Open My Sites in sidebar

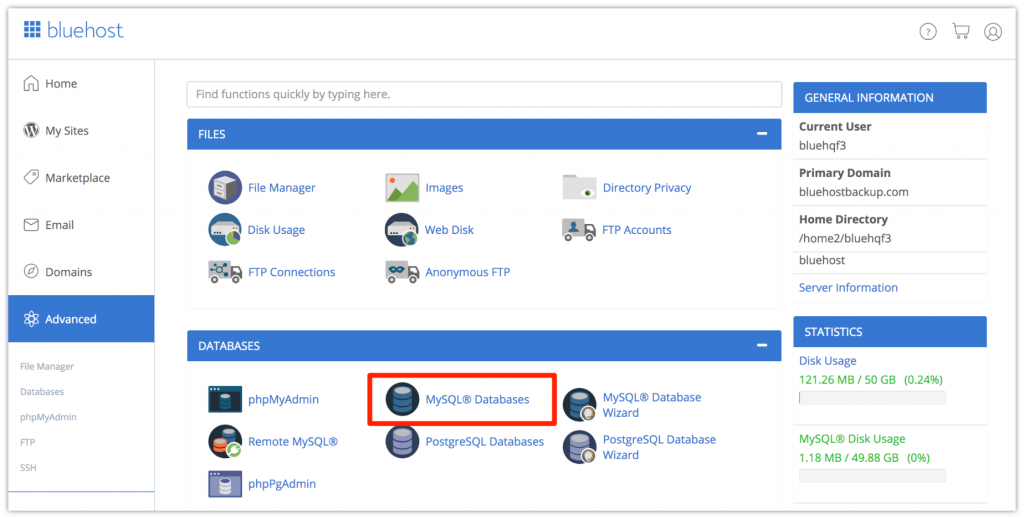(81, 131)
